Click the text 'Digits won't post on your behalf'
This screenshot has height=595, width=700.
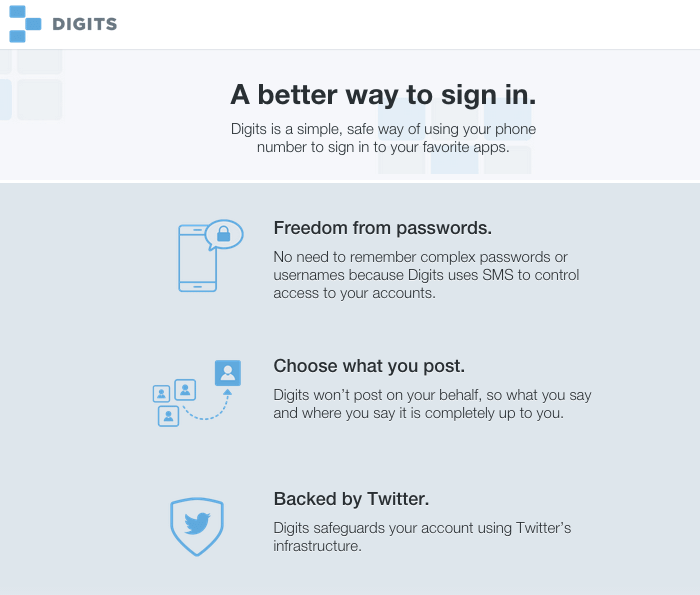point(377,395)
